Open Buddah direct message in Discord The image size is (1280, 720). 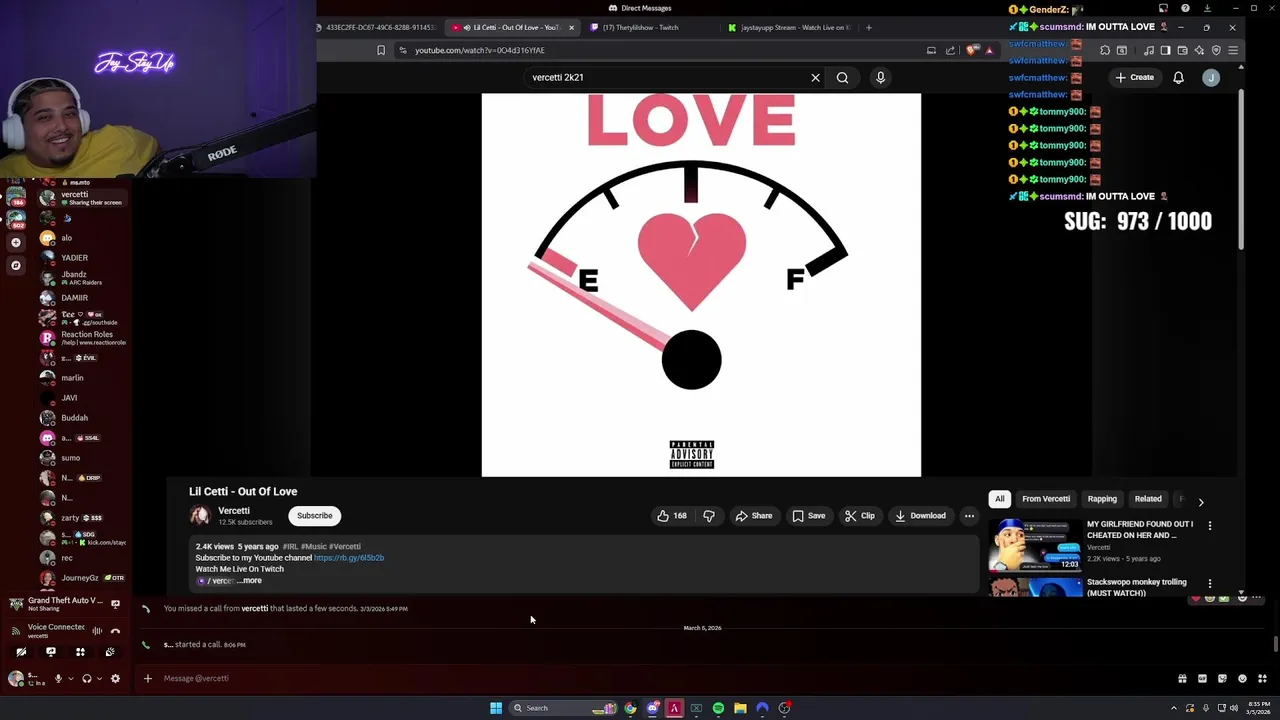pos(81,418)
